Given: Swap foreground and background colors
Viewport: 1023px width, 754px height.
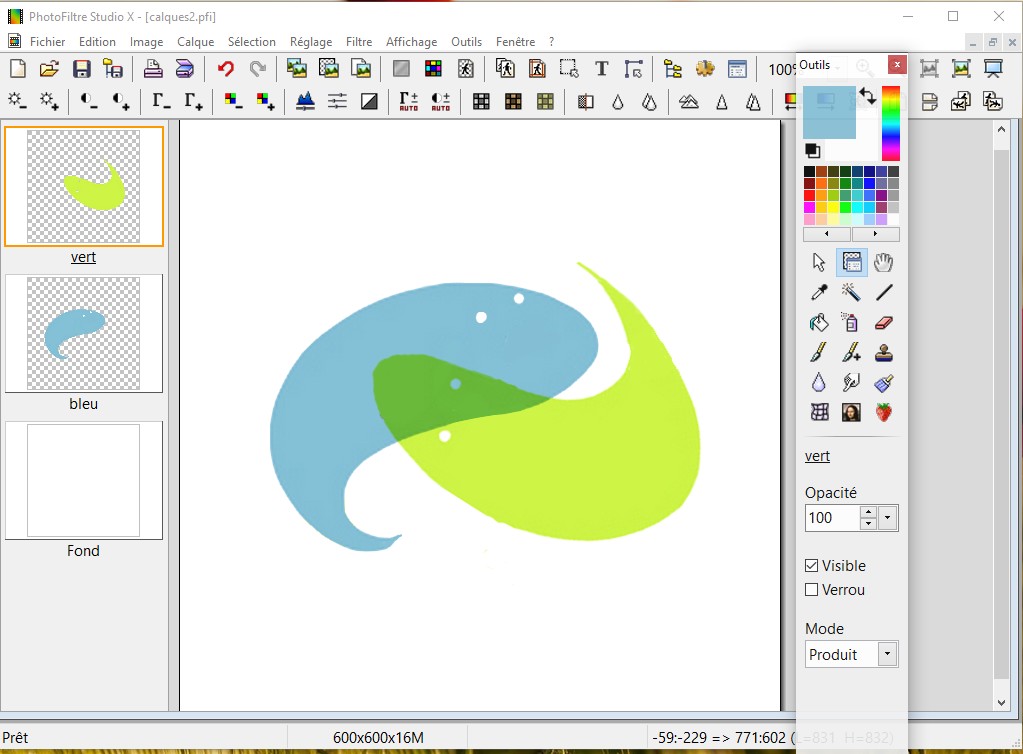Looking at the screenshot, I should (x=867, y=96).
